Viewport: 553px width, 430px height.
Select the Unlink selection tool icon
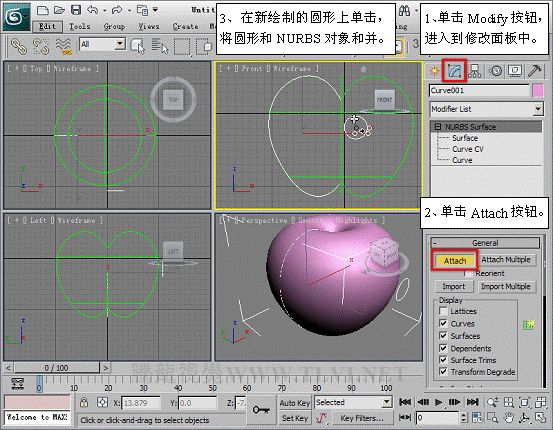pyautogui.click(x=41, y=46)
